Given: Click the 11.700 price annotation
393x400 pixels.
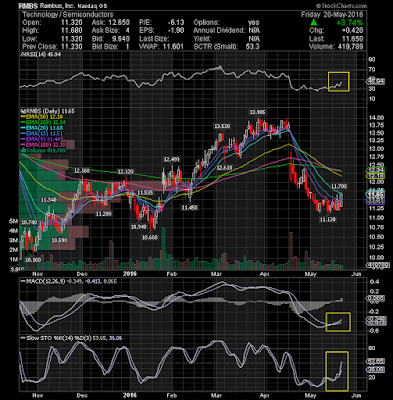Looking at the screenshot, I should pyautogui.click(x=339, y=186).
